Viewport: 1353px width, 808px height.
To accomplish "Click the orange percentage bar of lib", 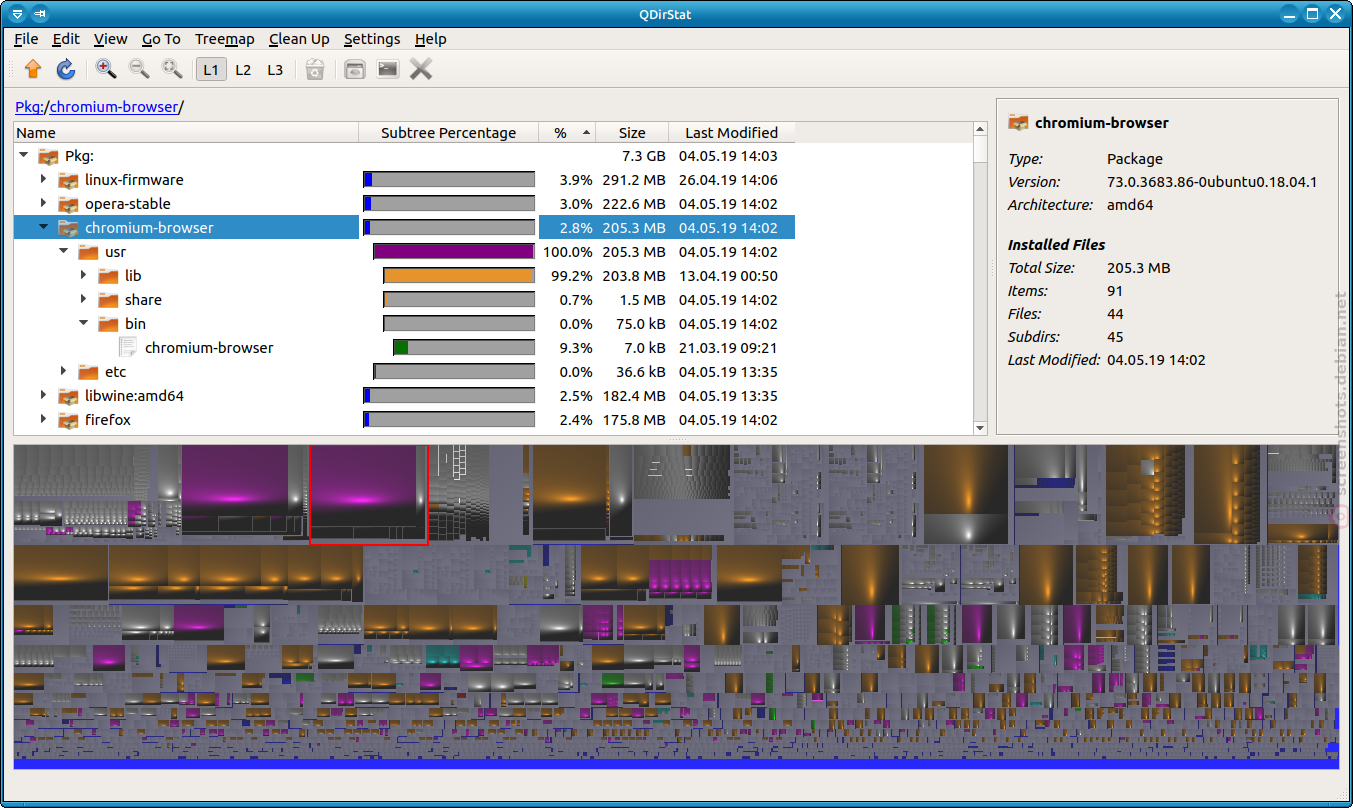I will [459, 276].
